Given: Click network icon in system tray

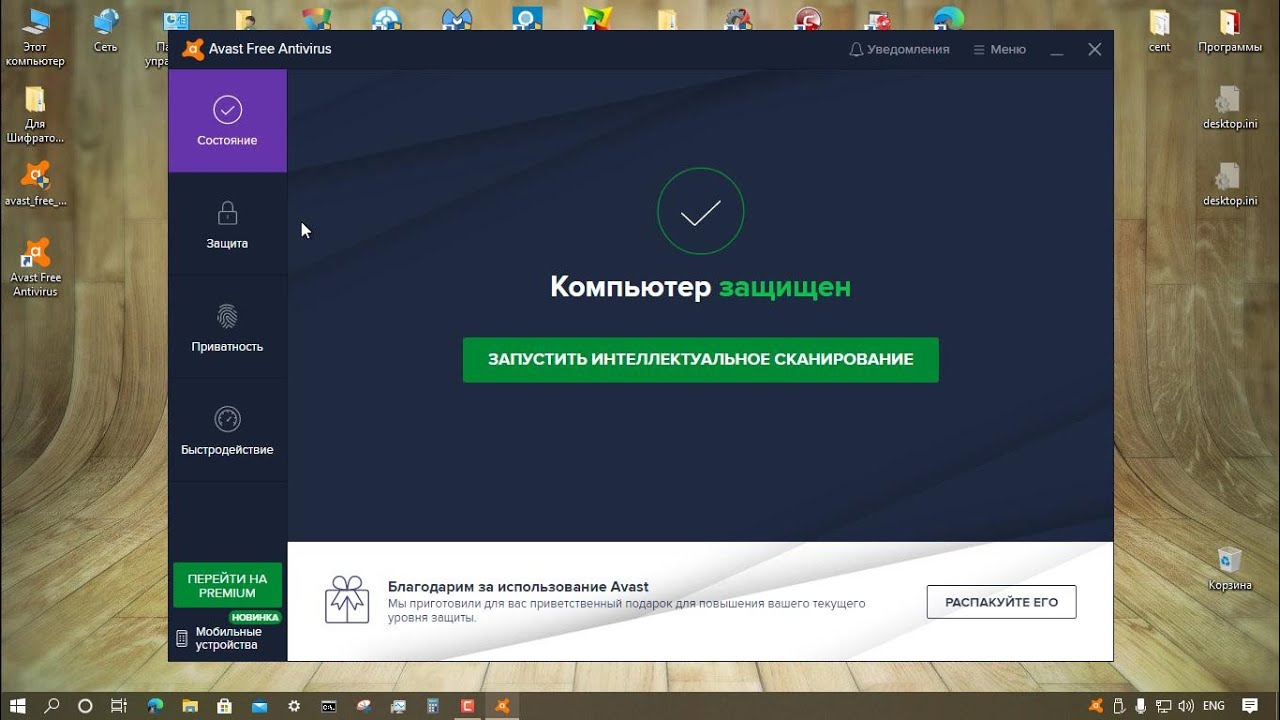Looking at the screenshot, I should pyautogui.click(x=1164, y=706).
